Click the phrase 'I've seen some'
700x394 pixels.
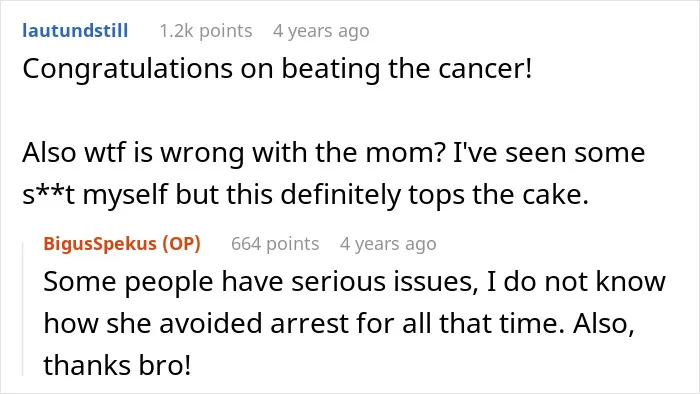point(549,153)
